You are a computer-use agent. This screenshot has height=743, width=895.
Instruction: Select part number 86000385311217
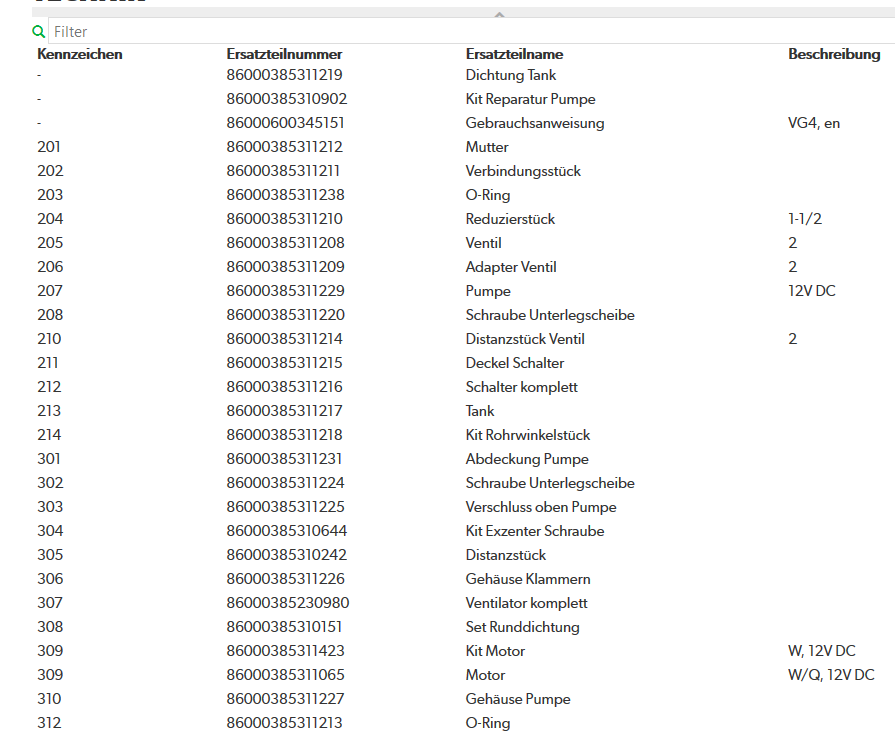click(284, 410)
